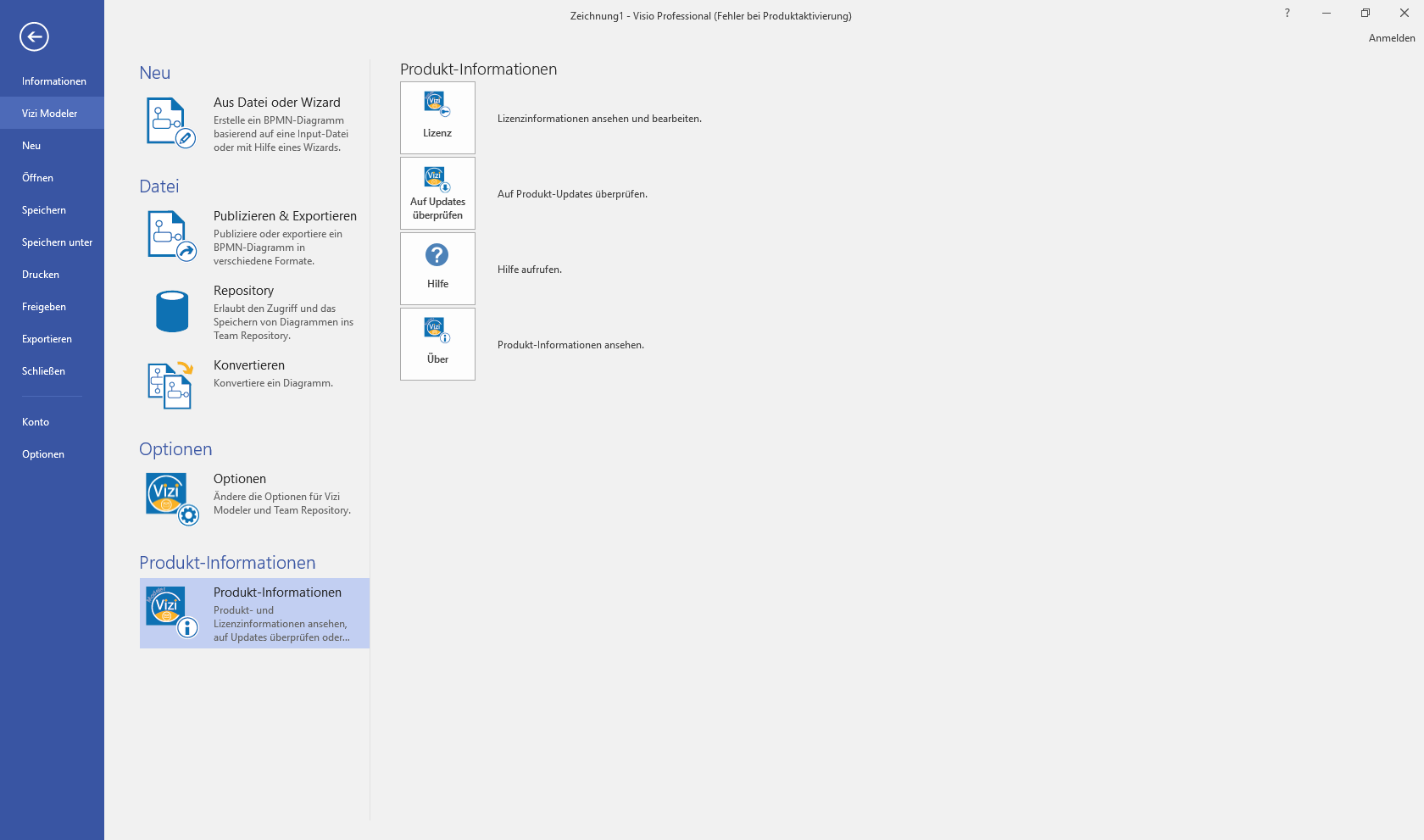Choose Öffnen in the sidebar
Viewport: 1424px width, 840px height.
tap(52, 178)
